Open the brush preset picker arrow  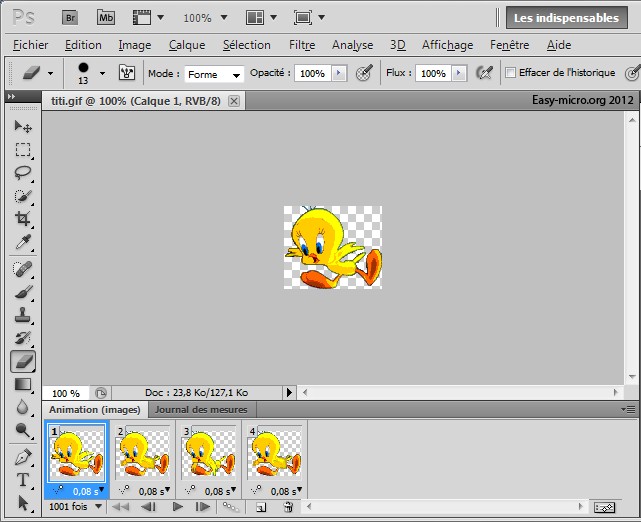[x=102, y=74]
